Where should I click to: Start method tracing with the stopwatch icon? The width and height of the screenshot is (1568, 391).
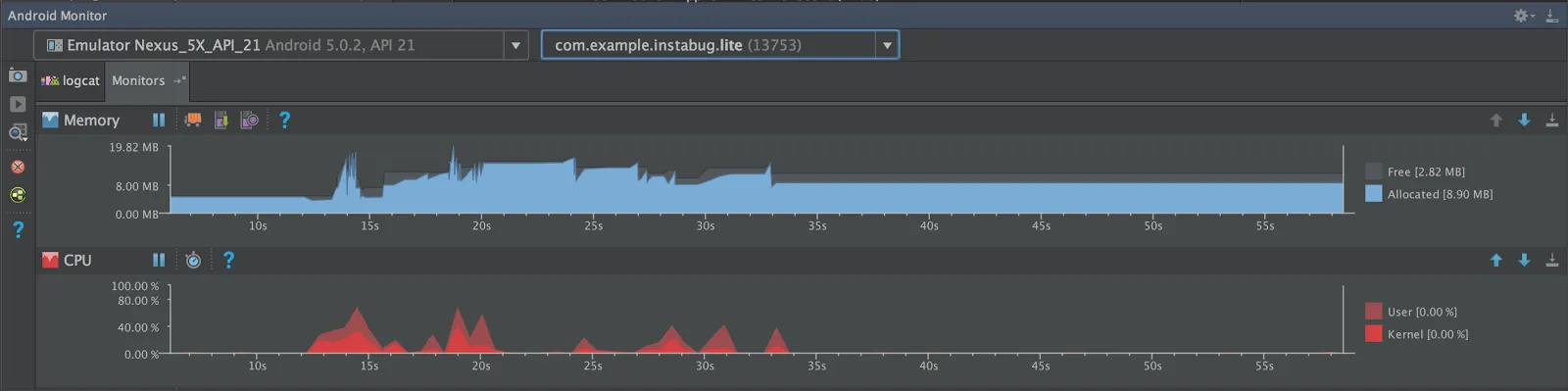193,260
